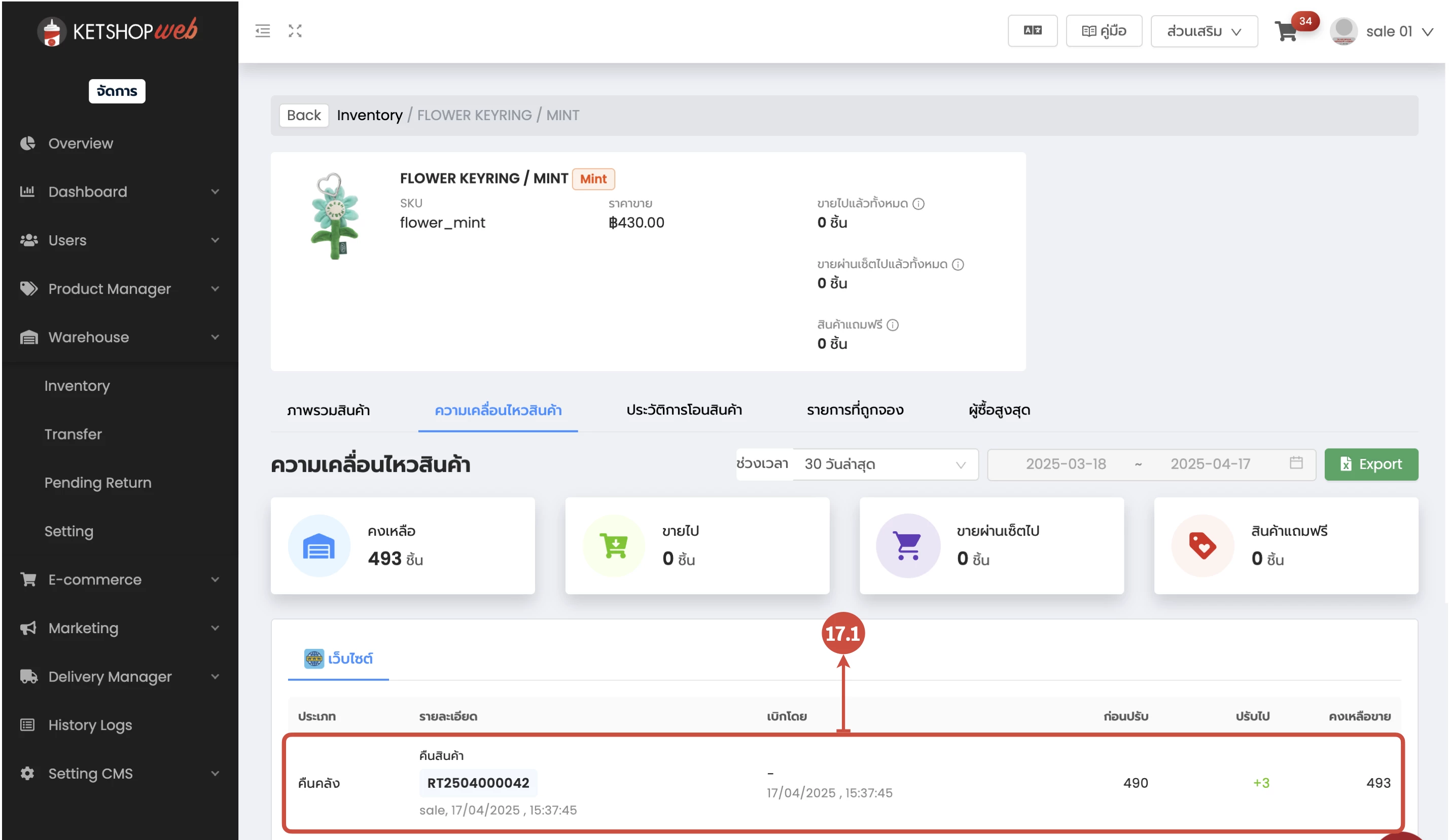Open the 30 วันล่าสุด period dropdown
This screenshot has width=1449, height=840.
[x=885, y=464]
